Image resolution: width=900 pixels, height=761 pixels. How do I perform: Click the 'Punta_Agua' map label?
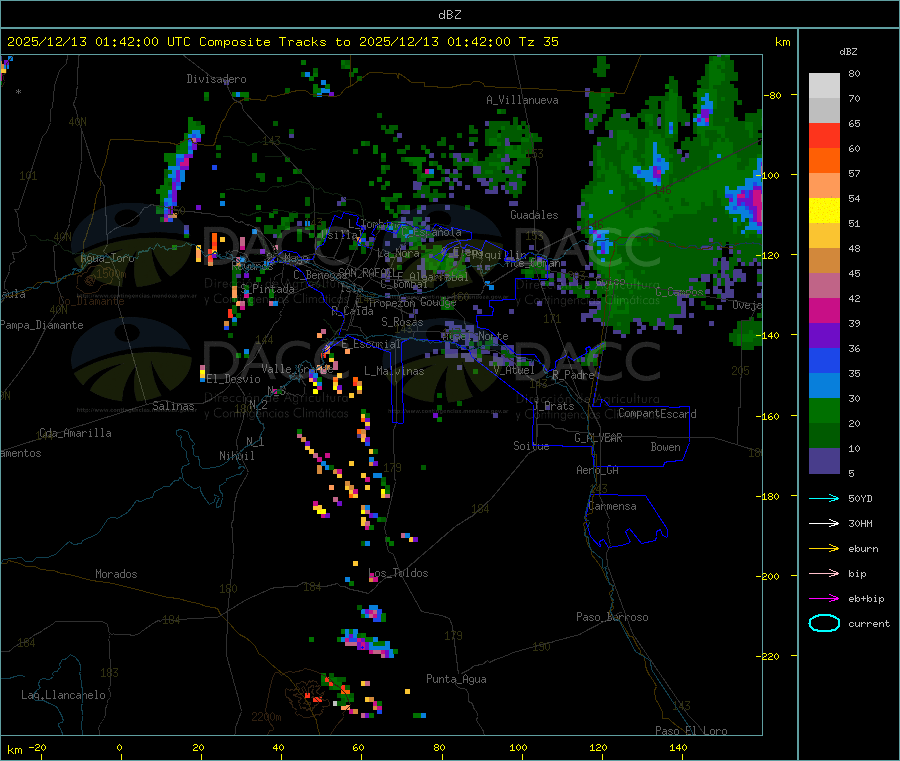point(456,679)
